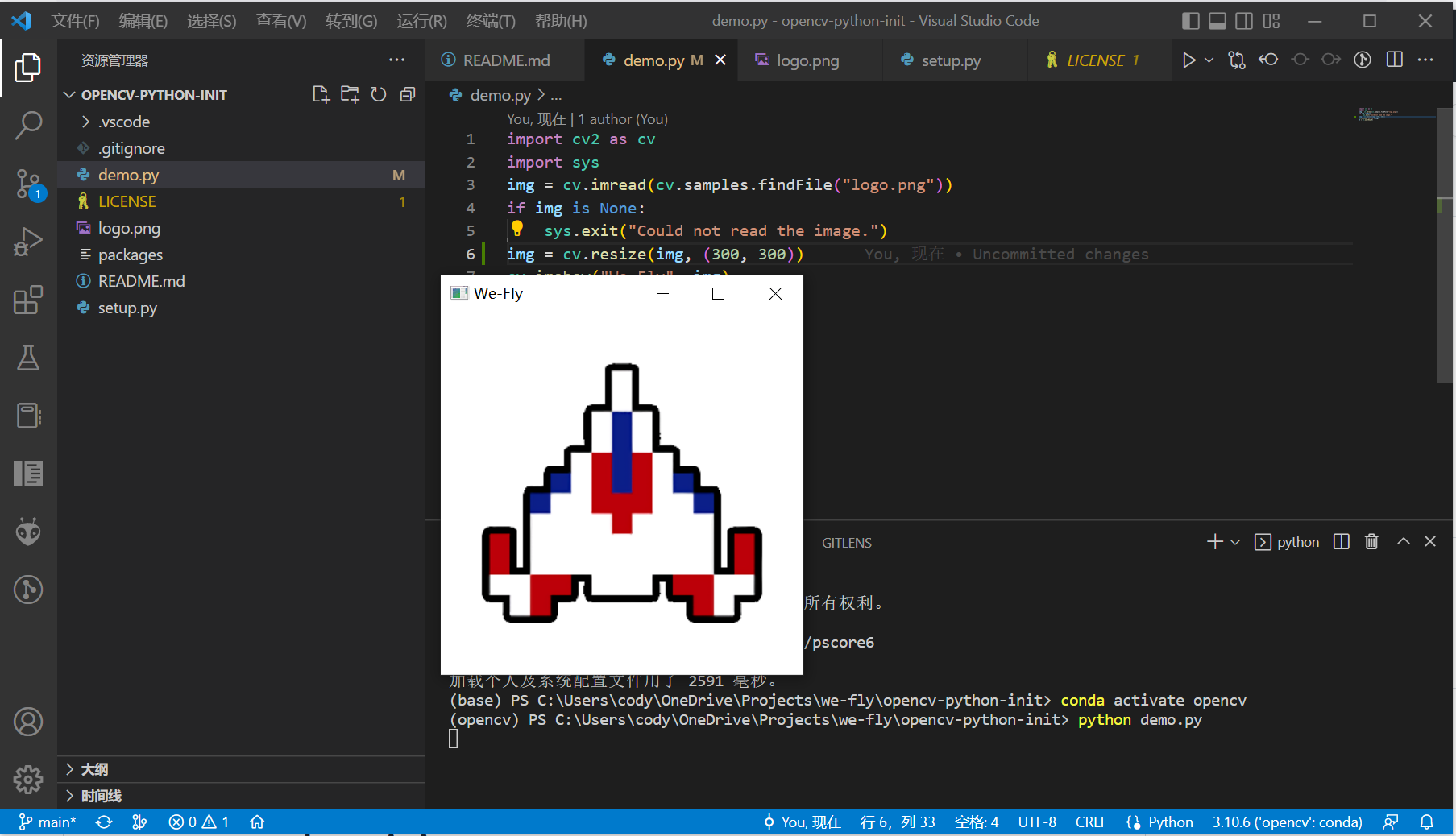Open Source Control view with one pending change
Image resolution: width=1456 pixels, height=836 pixels.
[28, 184]
